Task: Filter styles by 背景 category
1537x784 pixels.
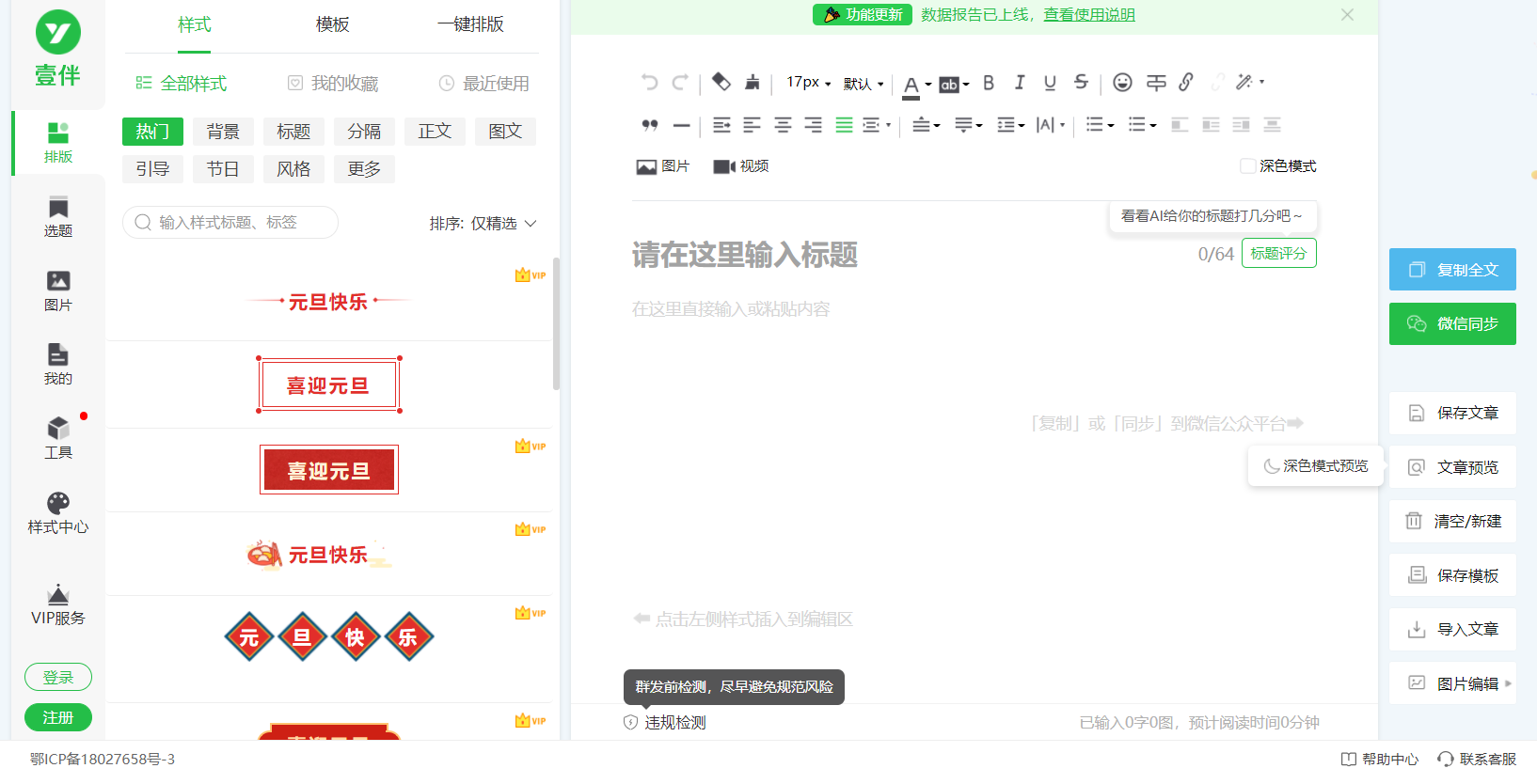Action: click(223, 132)
